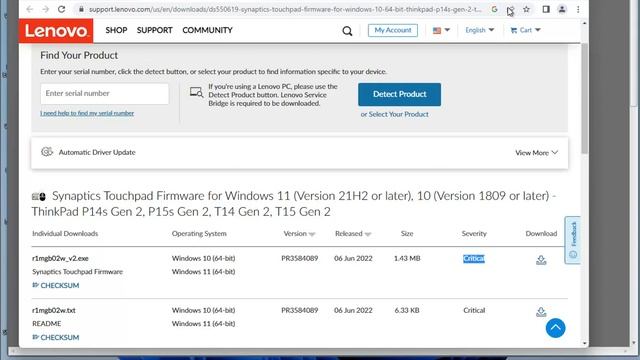Click the Synaptics Touchpad Firmware page title
This screenshot has height=360, width=640.
point(294,203)
